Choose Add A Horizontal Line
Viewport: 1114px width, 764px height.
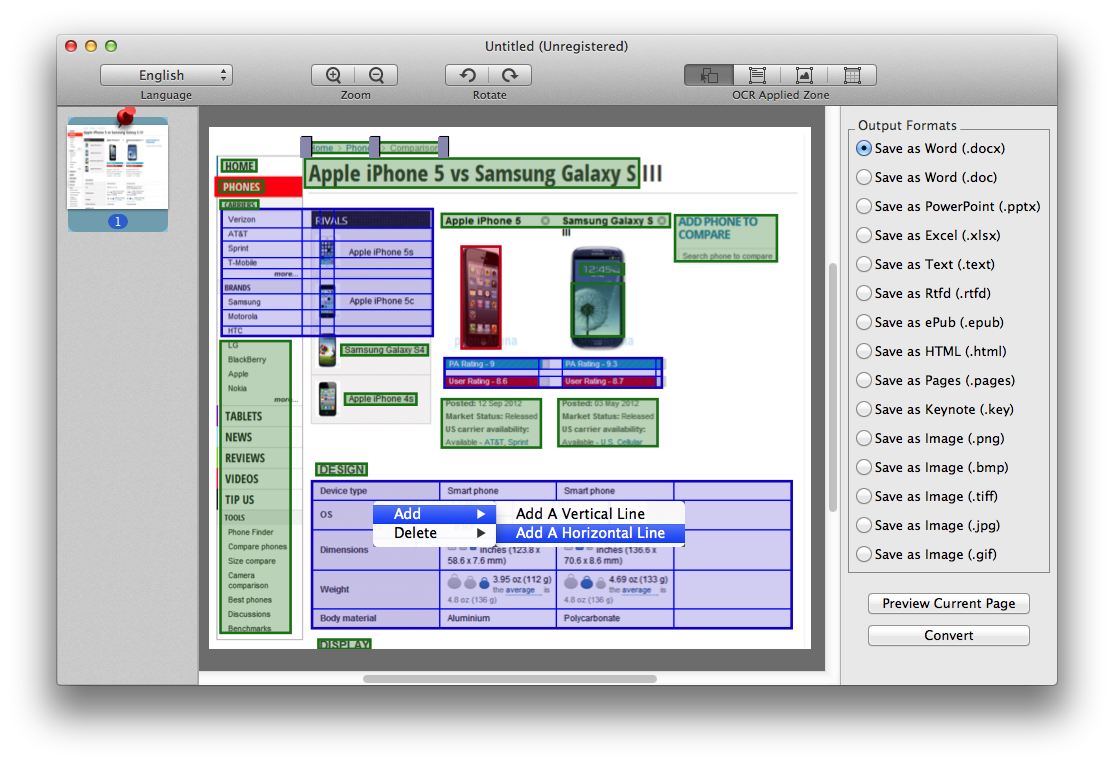point(590,533)
